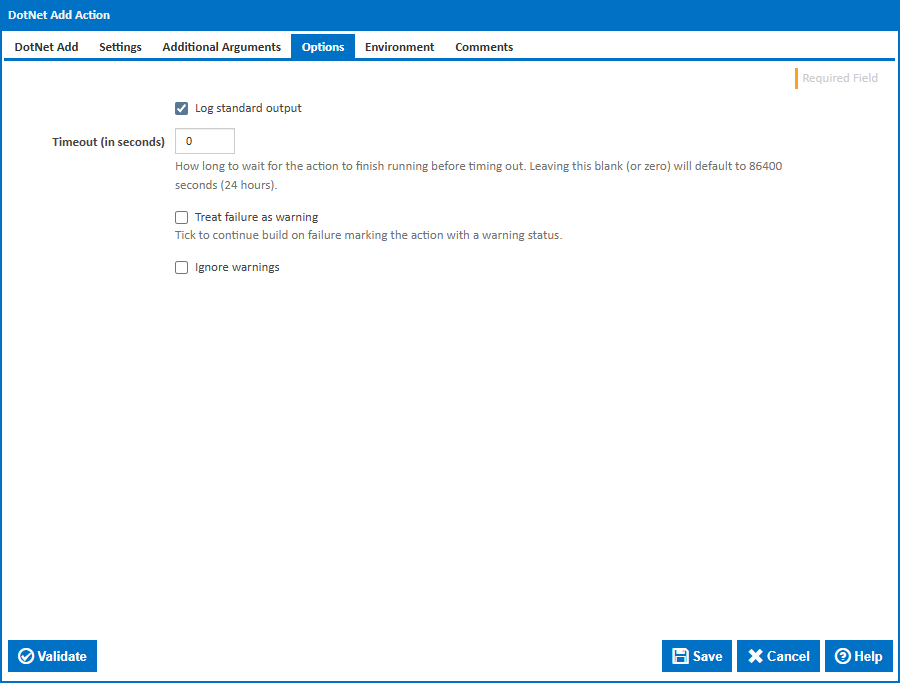Save the DotNet Add Action
Image resolution: width=900 pixels, height=683 pixels.
pos(696,656)
